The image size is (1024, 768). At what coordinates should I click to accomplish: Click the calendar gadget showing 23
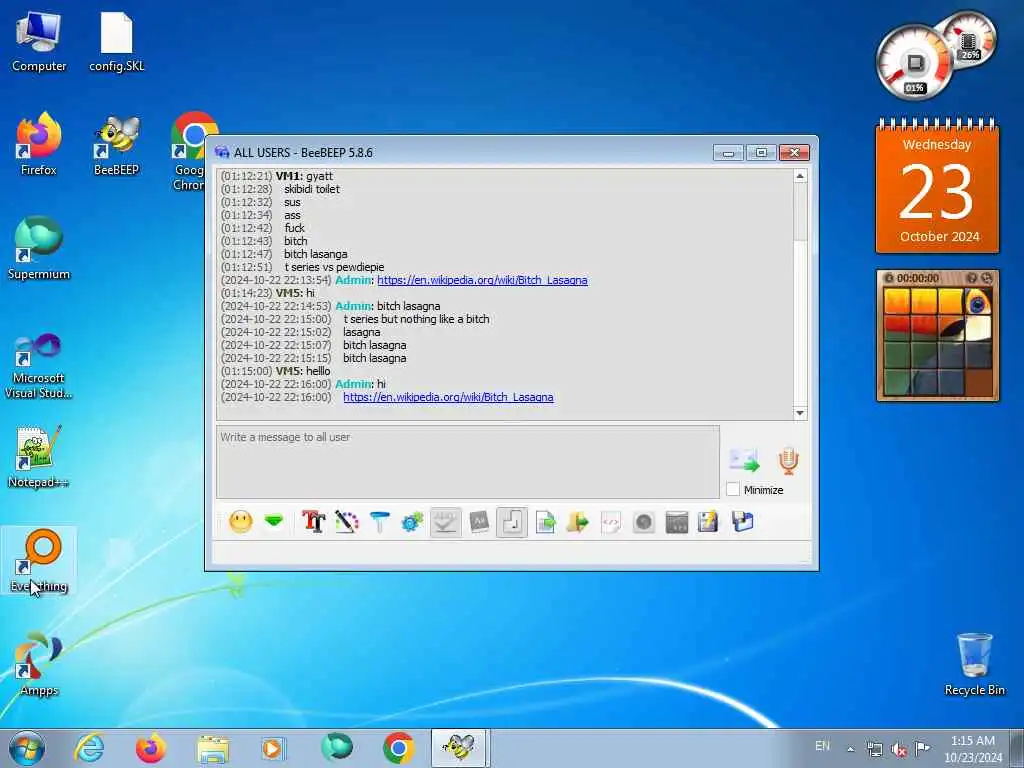[937, 186]
